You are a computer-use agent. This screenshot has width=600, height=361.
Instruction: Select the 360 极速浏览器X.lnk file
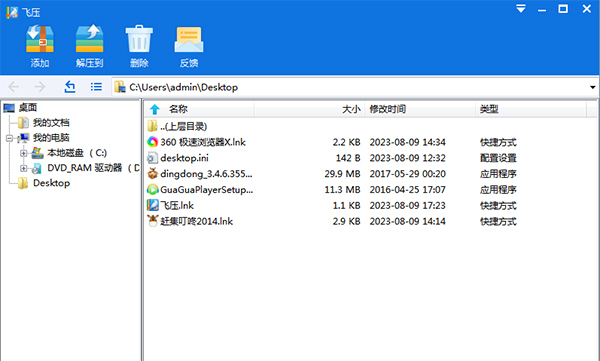point(203,142)
